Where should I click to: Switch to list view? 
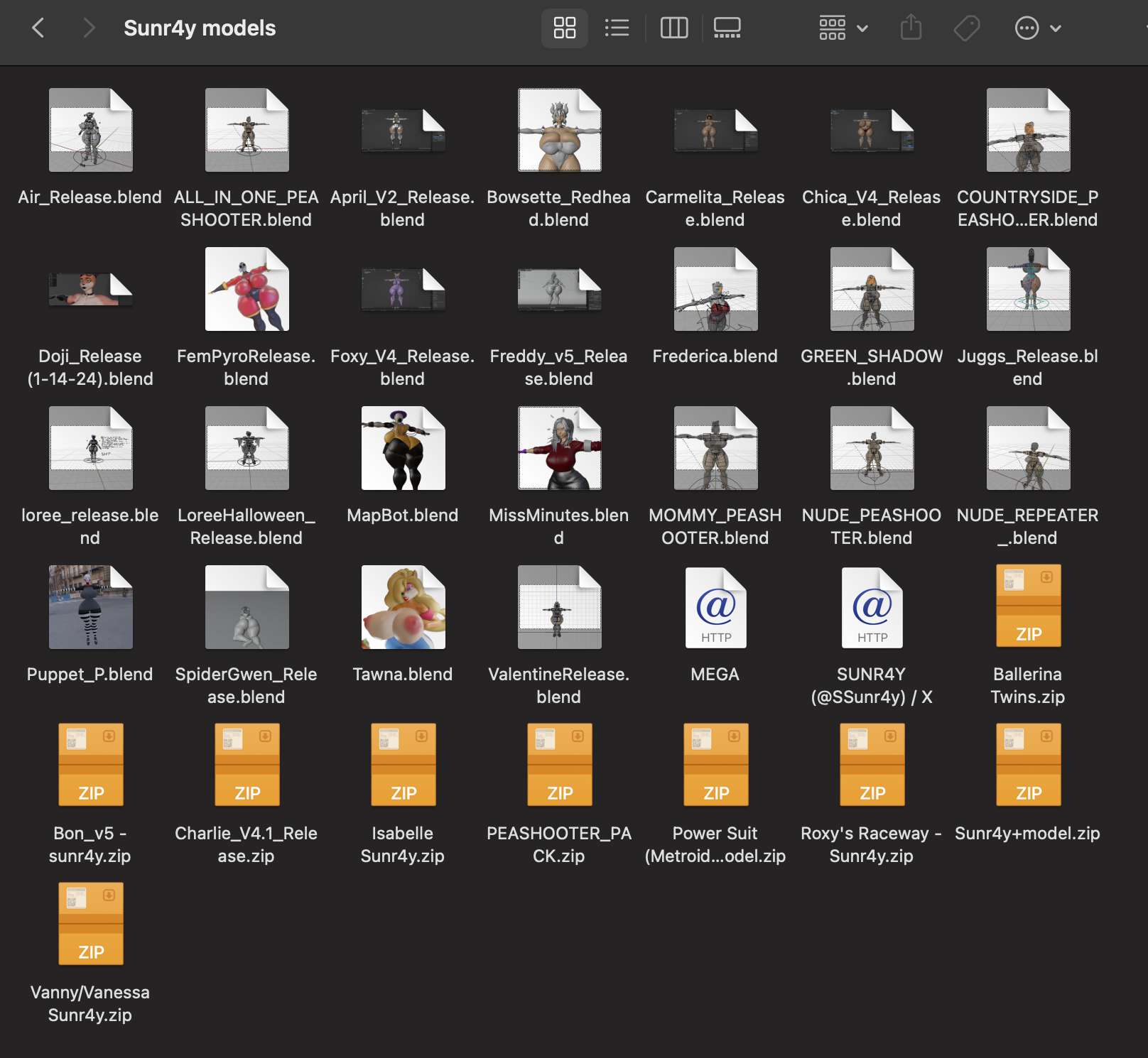point(617,28)
